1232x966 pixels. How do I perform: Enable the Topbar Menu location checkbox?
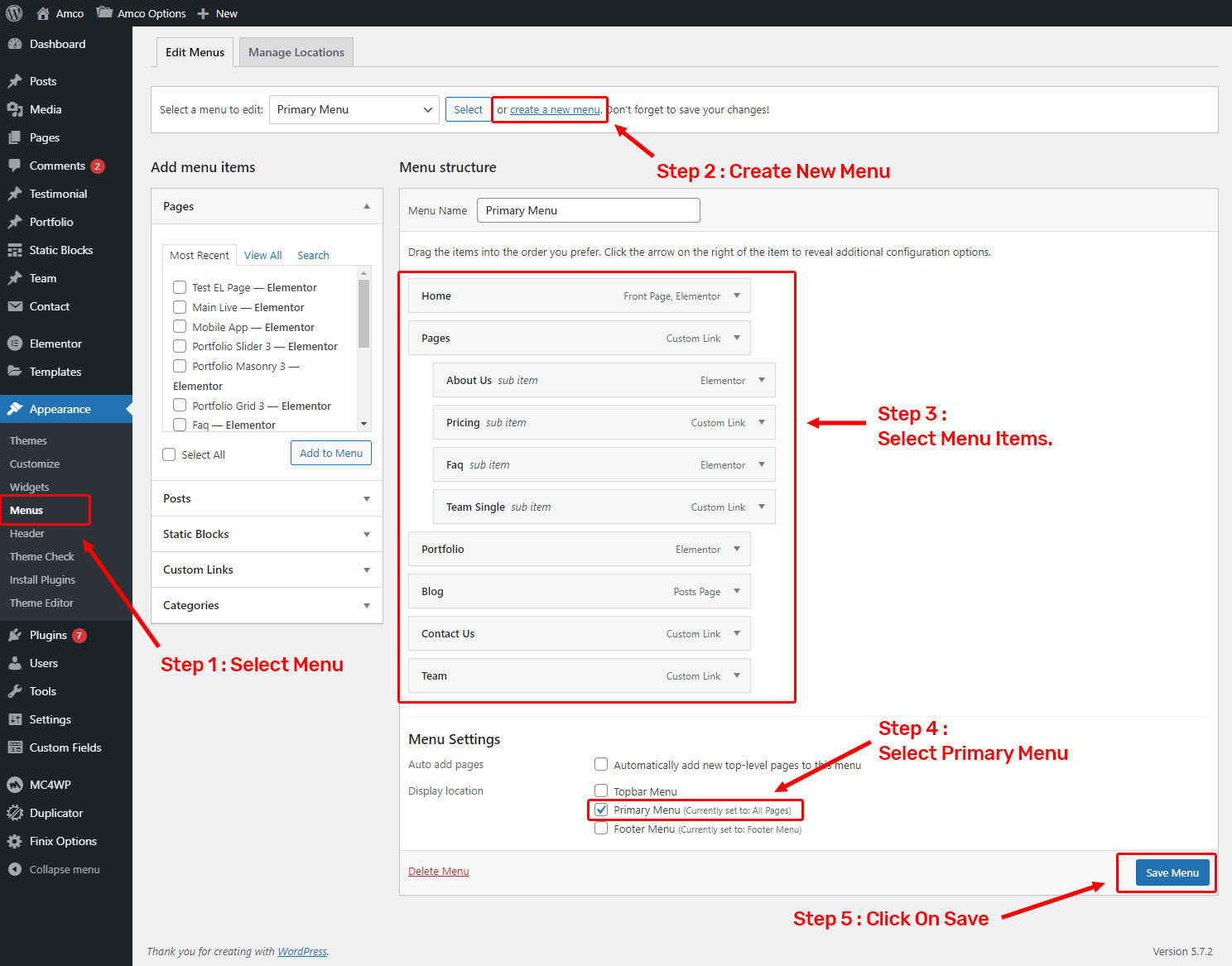tap(602, 791)
